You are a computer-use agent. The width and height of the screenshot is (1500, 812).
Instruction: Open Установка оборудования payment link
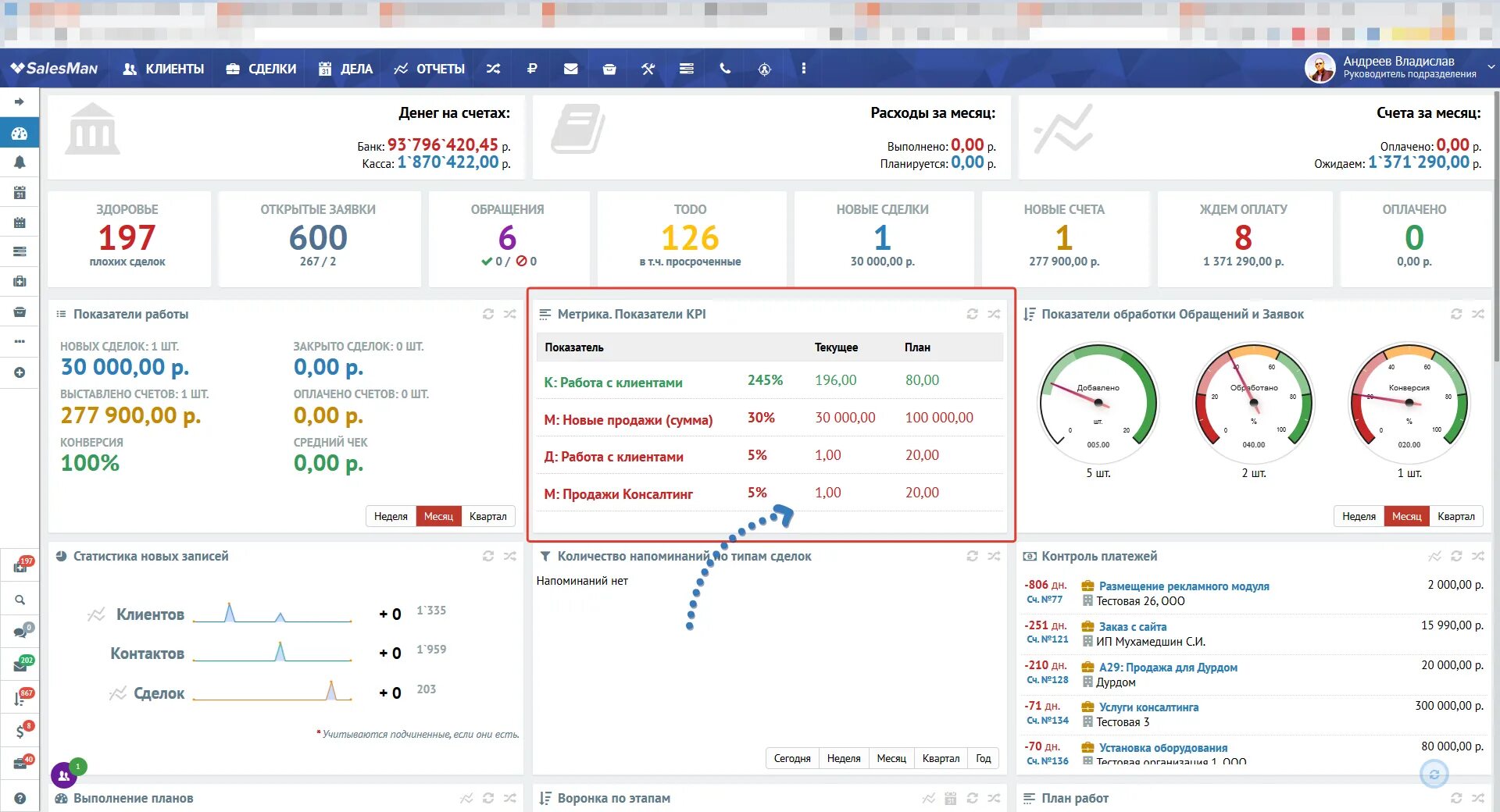(x=1163, y=748)
